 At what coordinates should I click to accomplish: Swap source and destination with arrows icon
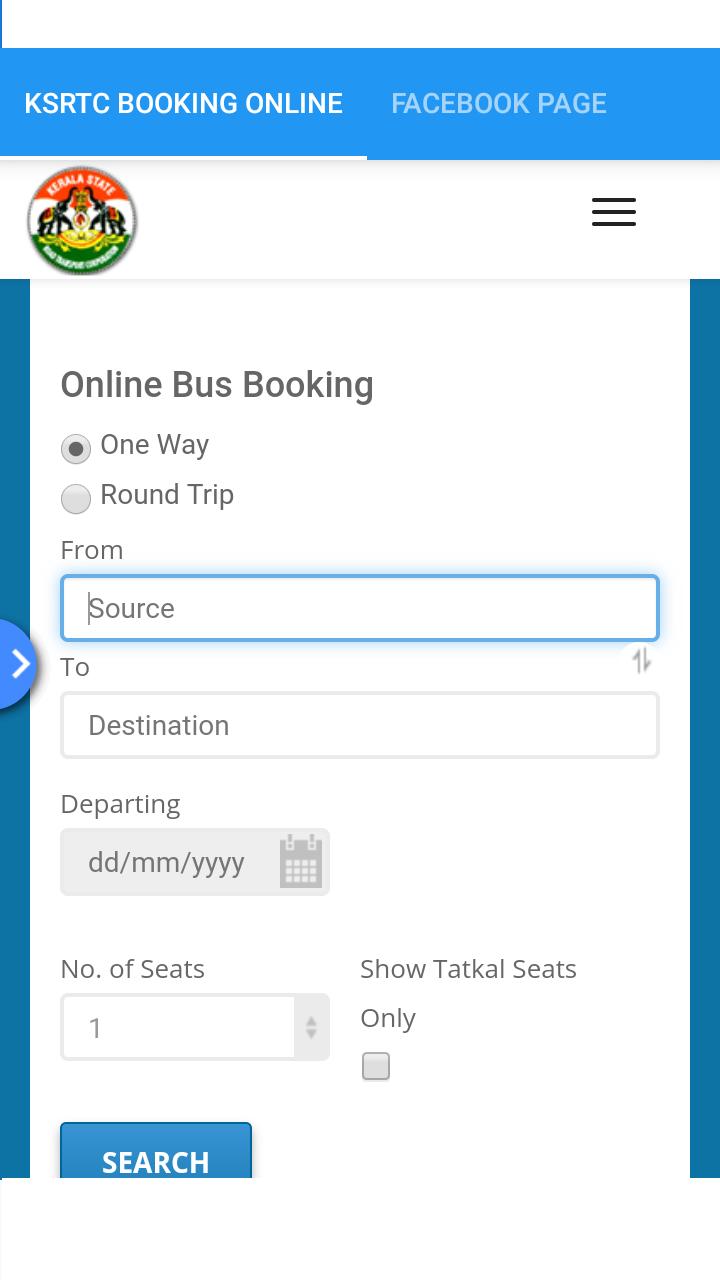[x=641, y=660]
